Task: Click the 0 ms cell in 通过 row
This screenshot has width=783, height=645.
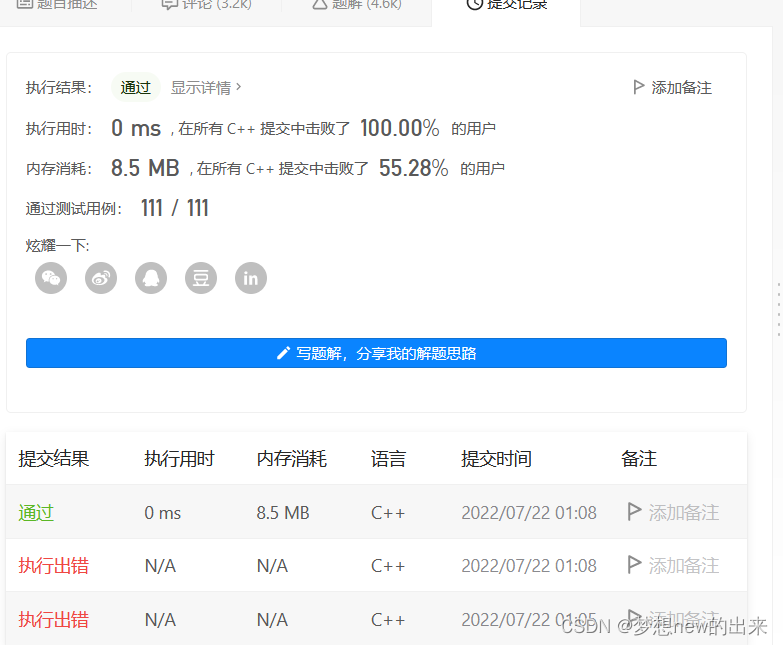Action: (163, 513)
